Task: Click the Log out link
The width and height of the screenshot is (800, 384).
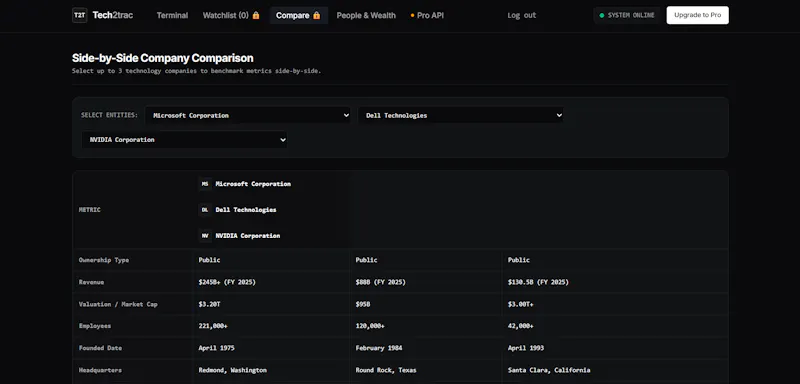Action: click(521, 15)
